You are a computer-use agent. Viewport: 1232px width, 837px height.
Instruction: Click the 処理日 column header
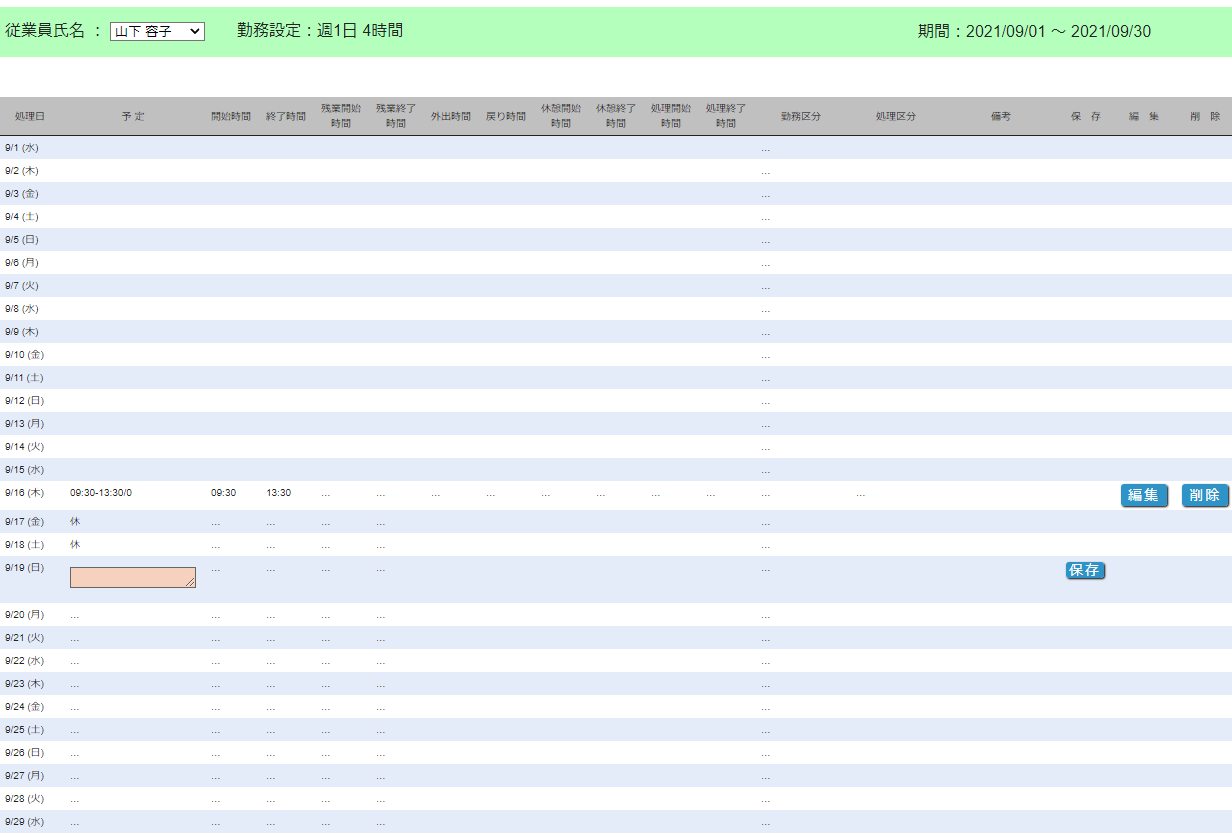point(30,116)
